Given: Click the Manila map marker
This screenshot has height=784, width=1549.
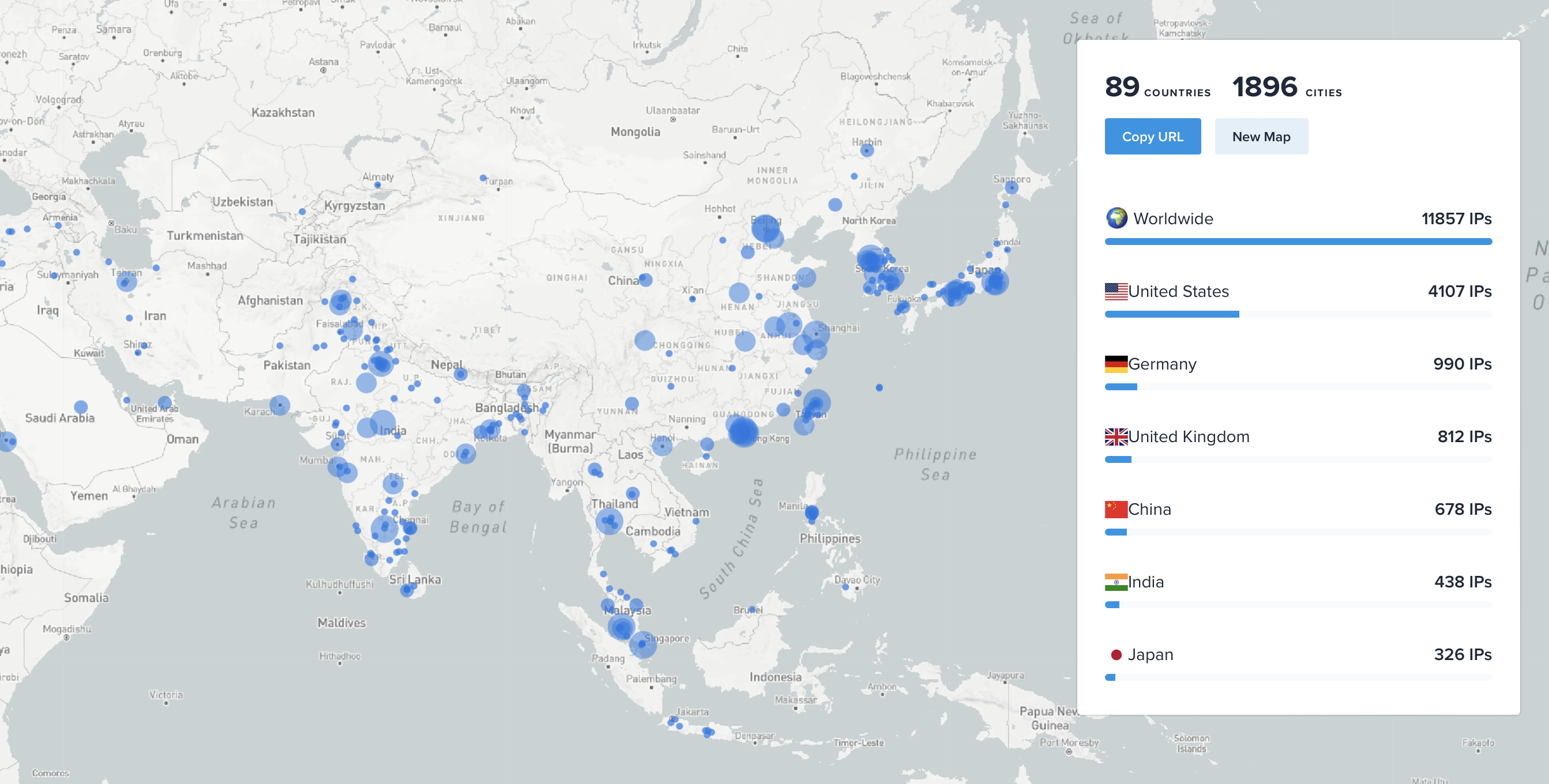Looking at the screenshot, I should tap(811, 513).
